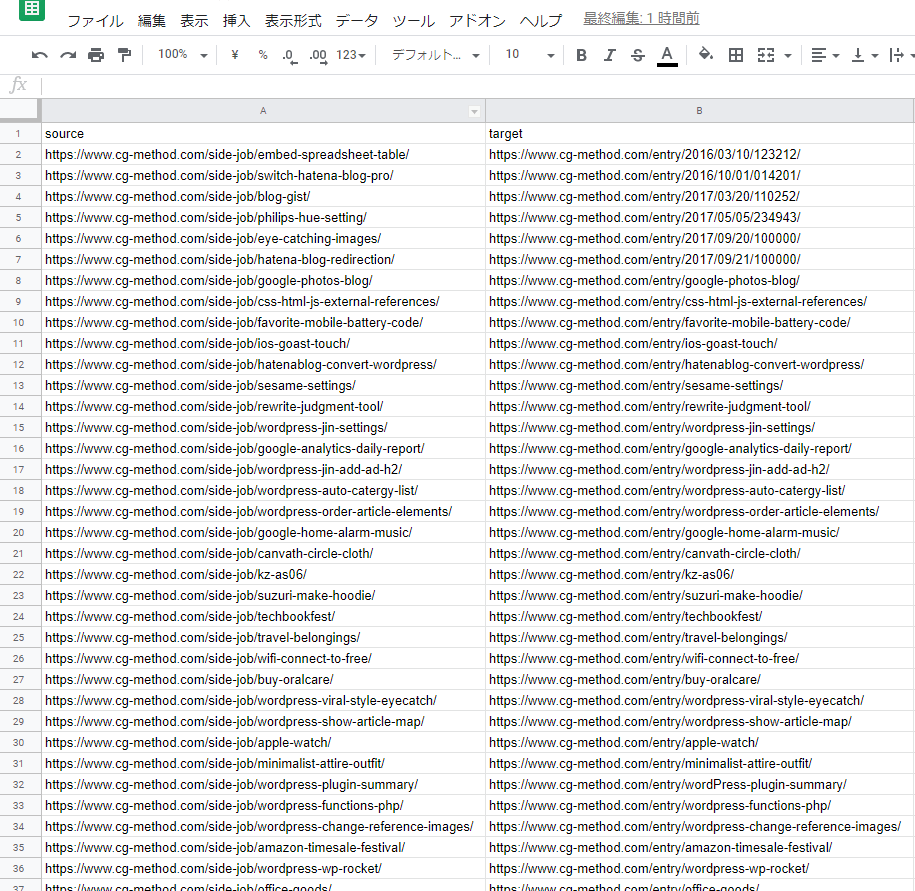Select target cell entry/buy-oralcare
Viewport: 915px width, 891px height.
(x=699, y=680)
